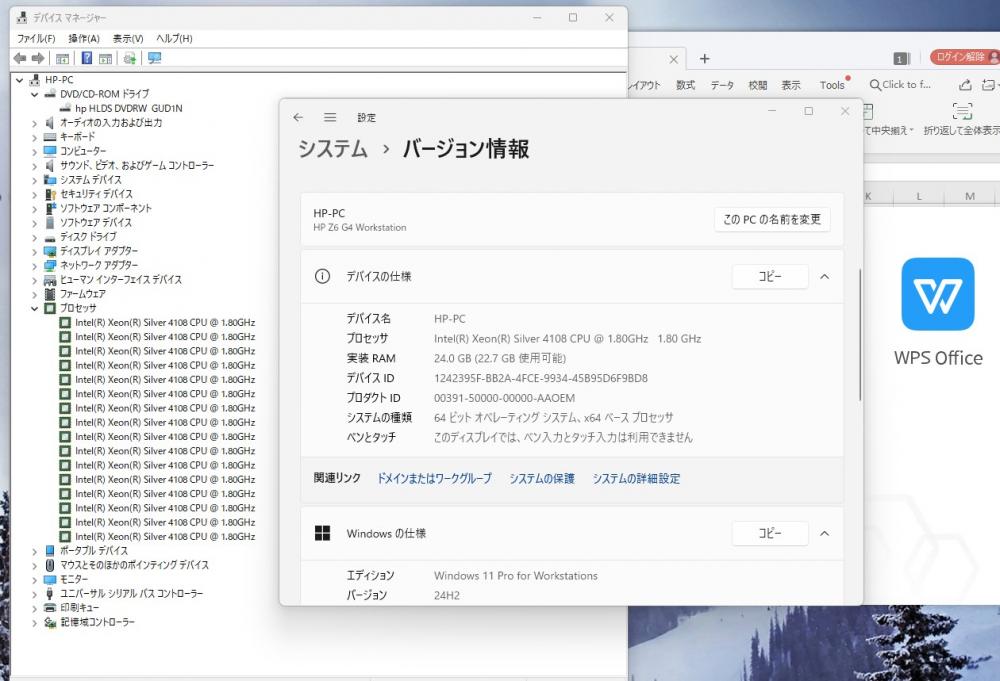Select the プロダクト ID value 00391-50000-00000-AAOEM
The height and width of the screenshot is (681, 1000).
pos(504,398)
